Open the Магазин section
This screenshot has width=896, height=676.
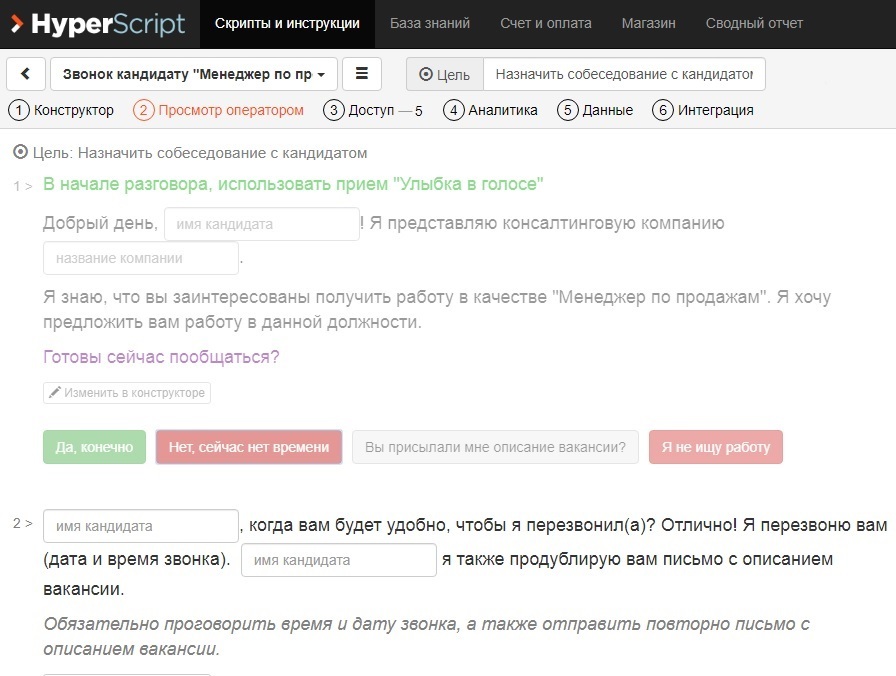(x=649, y=23)
